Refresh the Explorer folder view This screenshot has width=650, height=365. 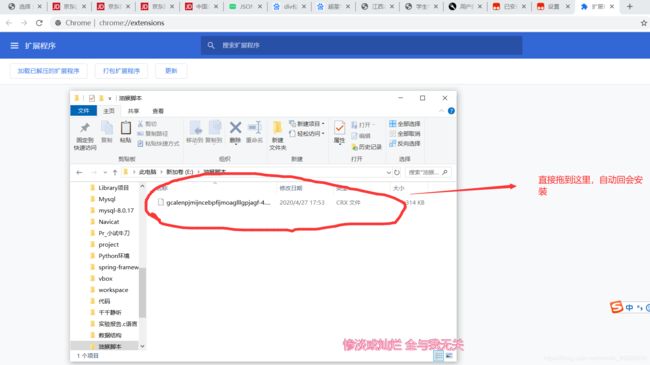(397, 172)
